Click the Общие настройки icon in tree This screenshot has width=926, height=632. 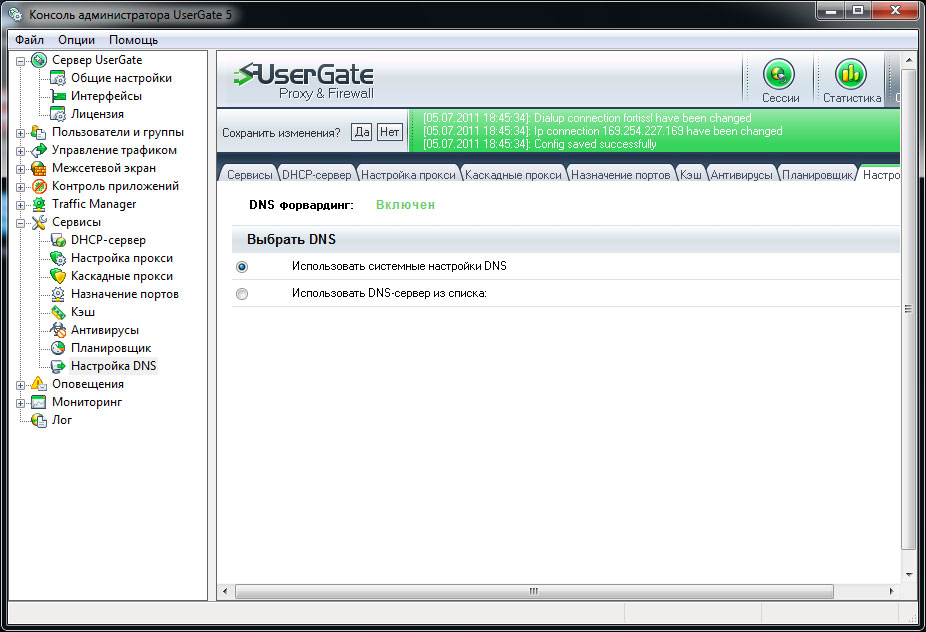coord(58,78)
